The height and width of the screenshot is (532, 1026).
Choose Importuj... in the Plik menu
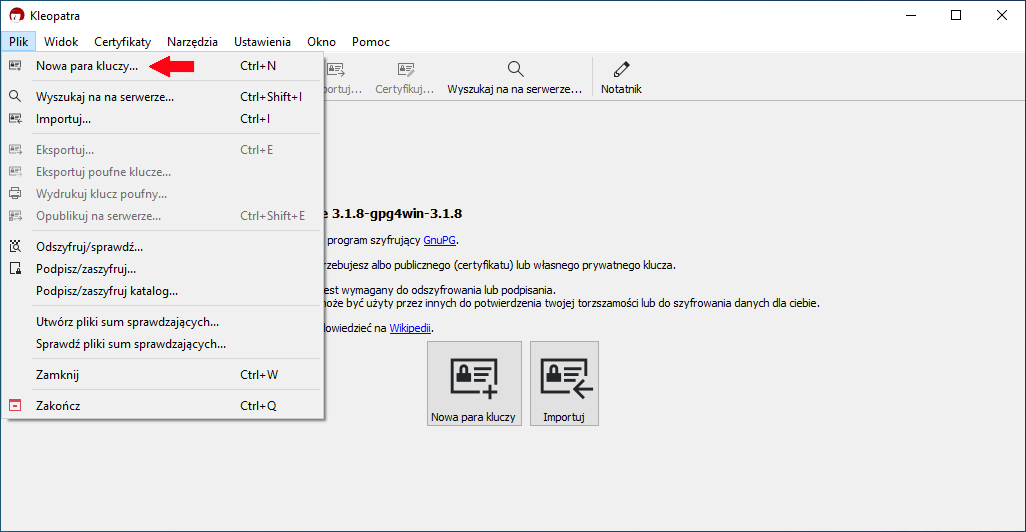pyautogui.click(x=163, y=119)
